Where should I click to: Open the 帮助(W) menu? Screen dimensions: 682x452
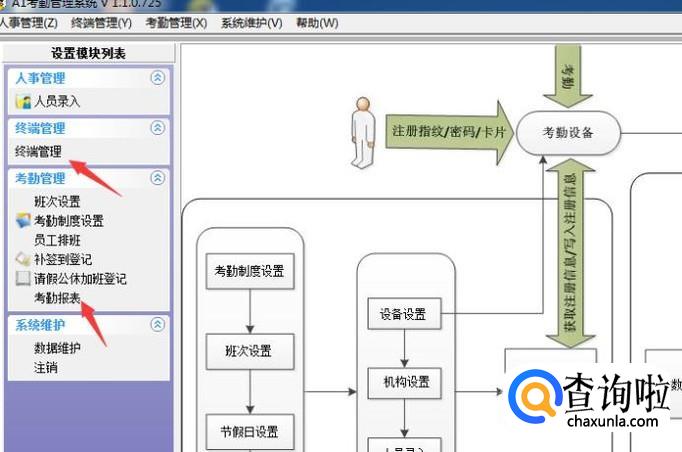click(x=317, y=23)
